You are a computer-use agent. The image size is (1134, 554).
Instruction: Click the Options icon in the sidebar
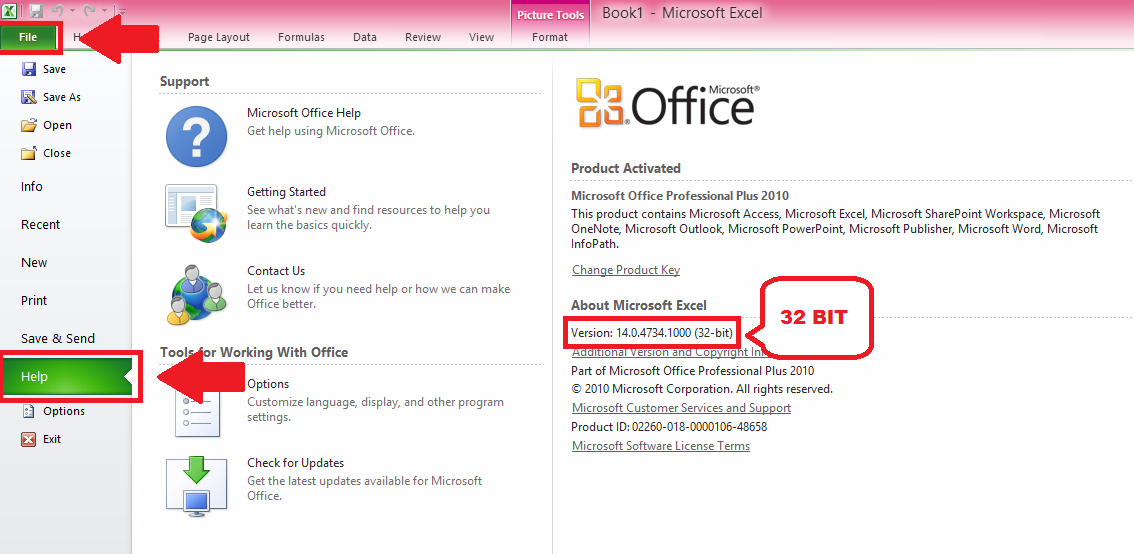click(x=29, y=412)
